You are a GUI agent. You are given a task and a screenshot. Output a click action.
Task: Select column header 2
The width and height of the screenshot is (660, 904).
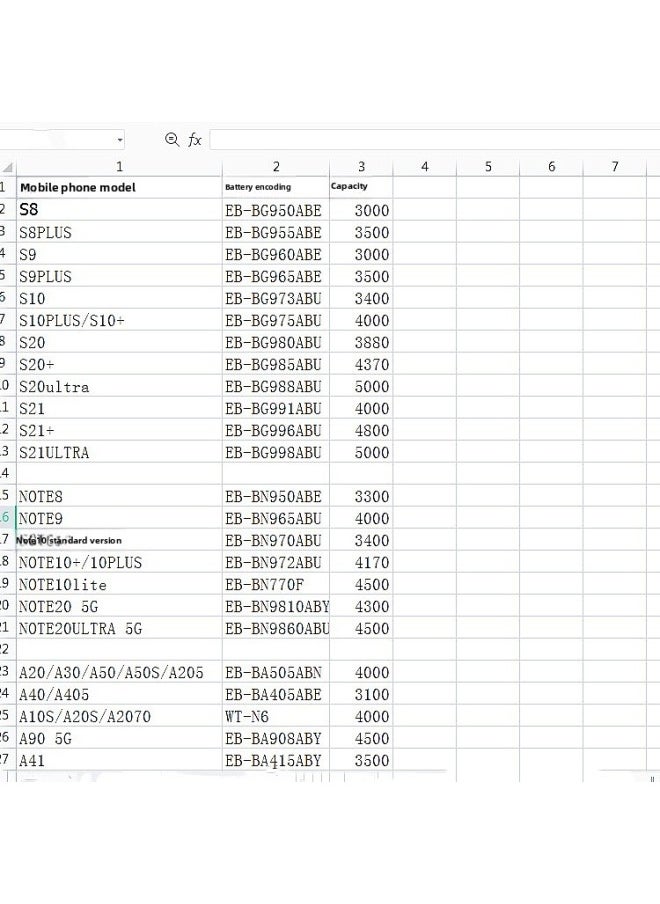pyautogui.click(x=276, y=167)
